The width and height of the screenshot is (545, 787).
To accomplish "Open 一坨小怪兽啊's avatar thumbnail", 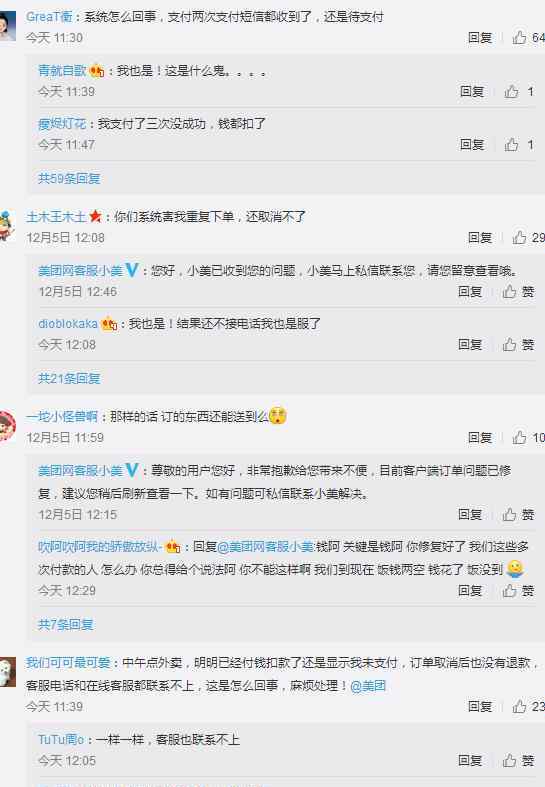I will pyautogui.click(x=7, y=426).
